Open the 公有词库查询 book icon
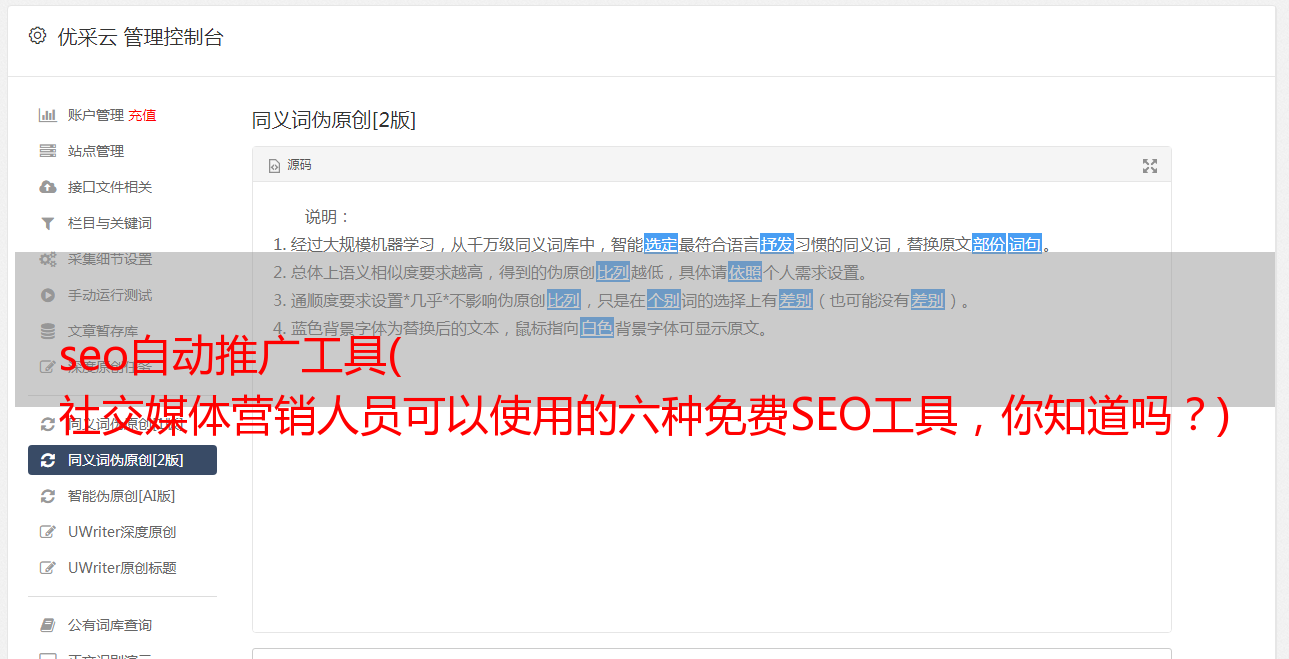 pos(47,625)
